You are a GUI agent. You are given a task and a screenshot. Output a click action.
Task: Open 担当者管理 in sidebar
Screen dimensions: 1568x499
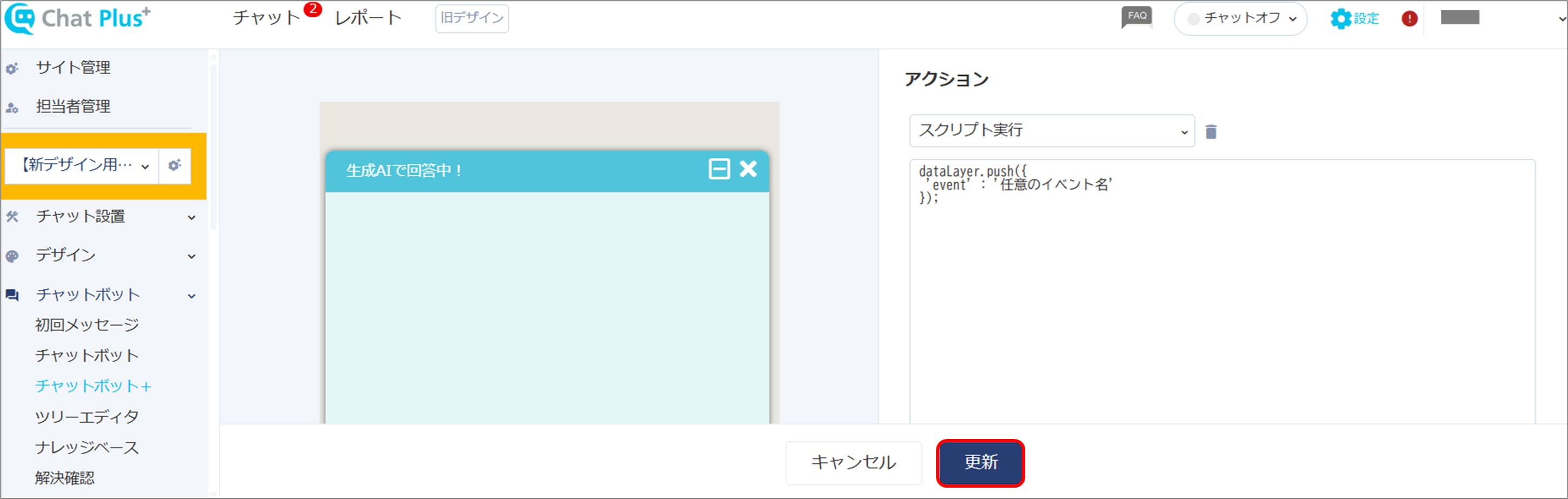coord(73,107)
